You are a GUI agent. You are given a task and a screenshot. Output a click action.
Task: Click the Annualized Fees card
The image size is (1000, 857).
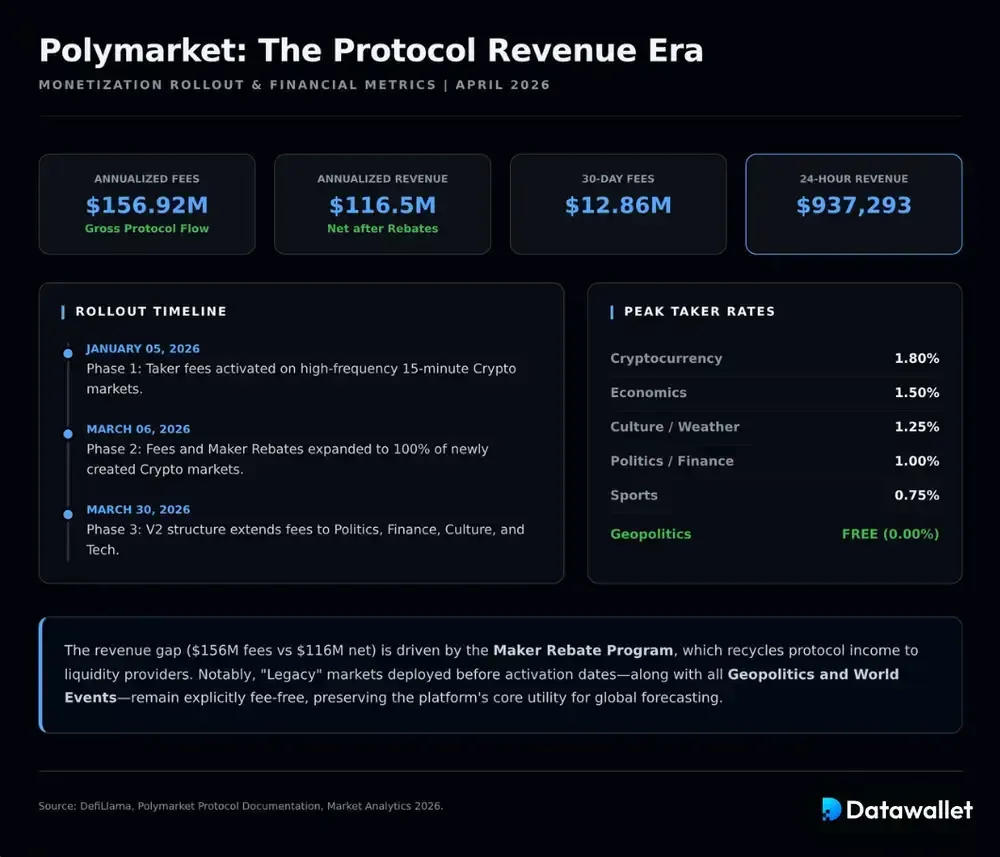[x=147, y=204]
